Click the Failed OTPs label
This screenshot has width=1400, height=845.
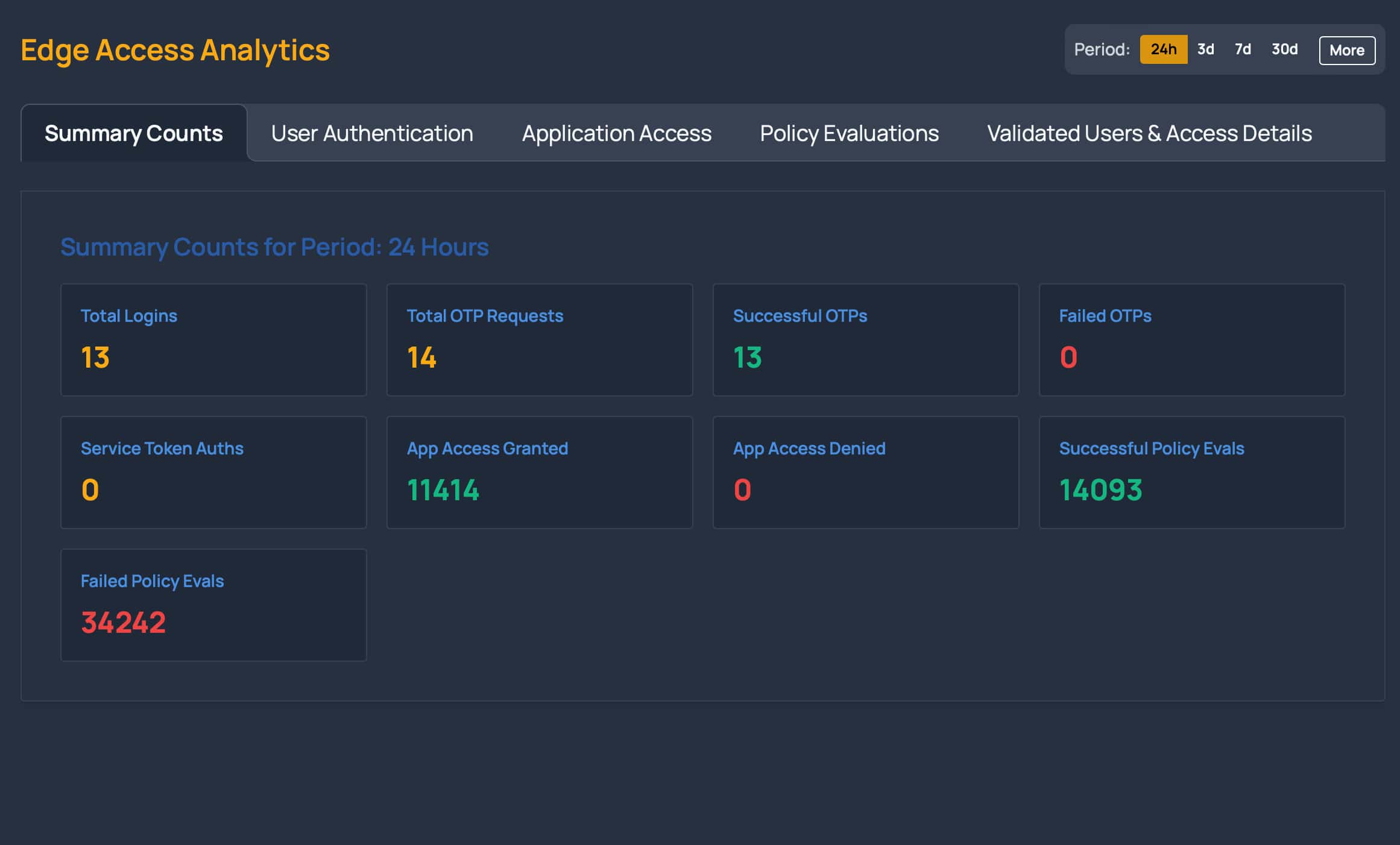[x=1105, y=316]
